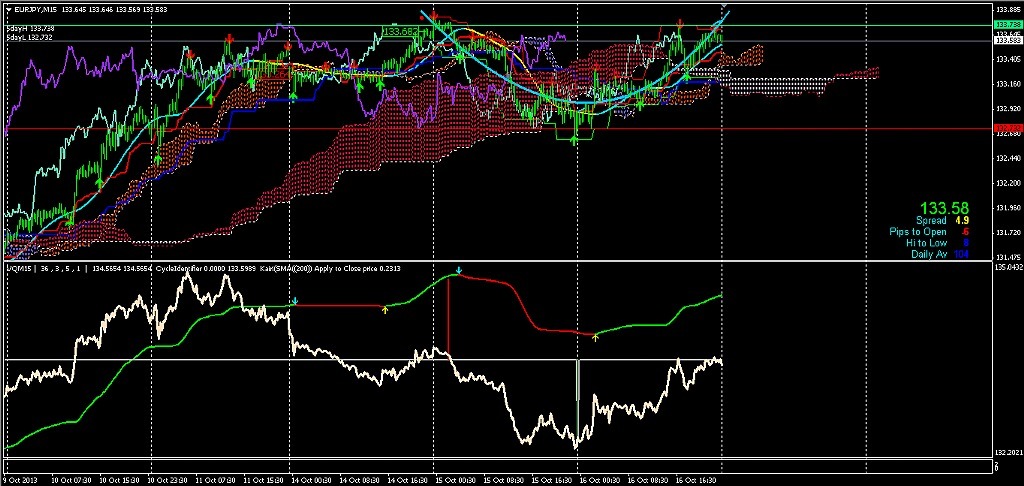The image size is (1024, 486).
Task: Open the chart menu triangle beside EURJPY,M15
Action: tap(8, 9)
